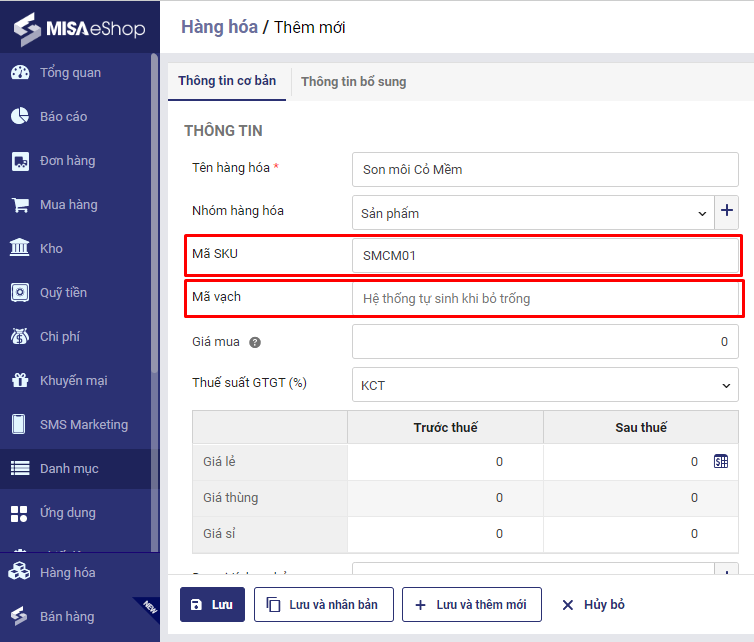Image resolution: width=754 pixels, height=642 pixels.
Task: Click Giá thùng Sau thuế cell
Action: (641, 498)
